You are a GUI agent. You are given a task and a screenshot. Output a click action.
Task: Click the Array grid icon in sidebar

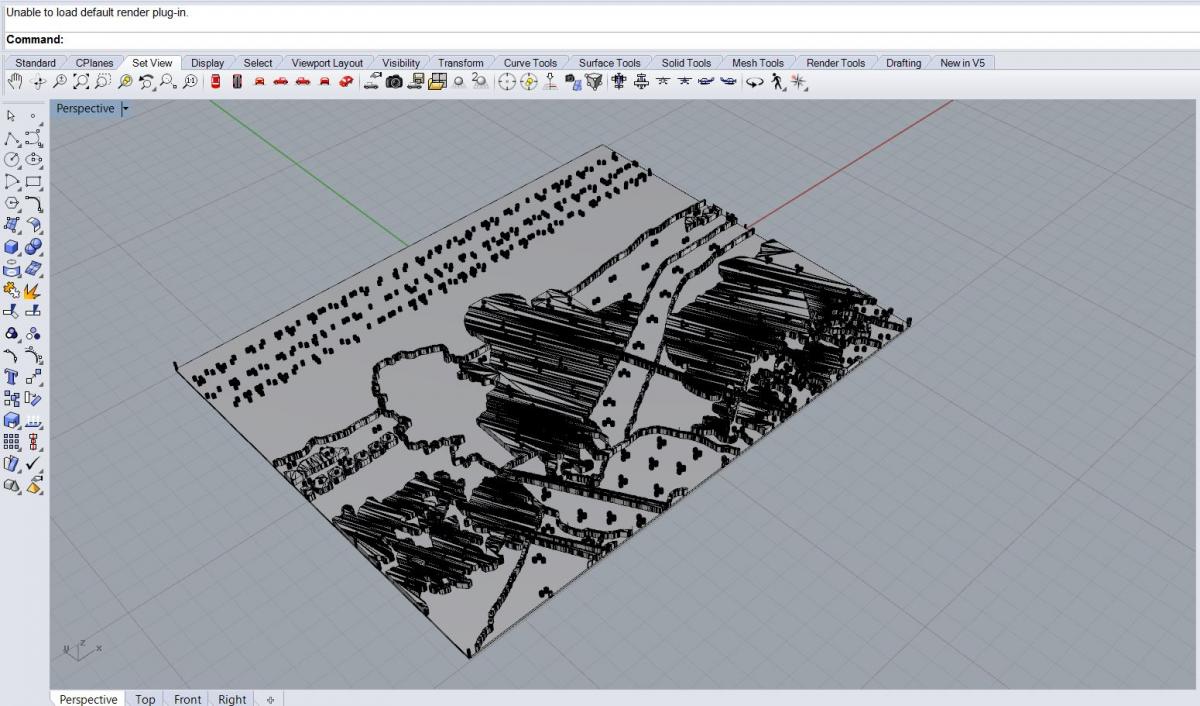(12, 442)
